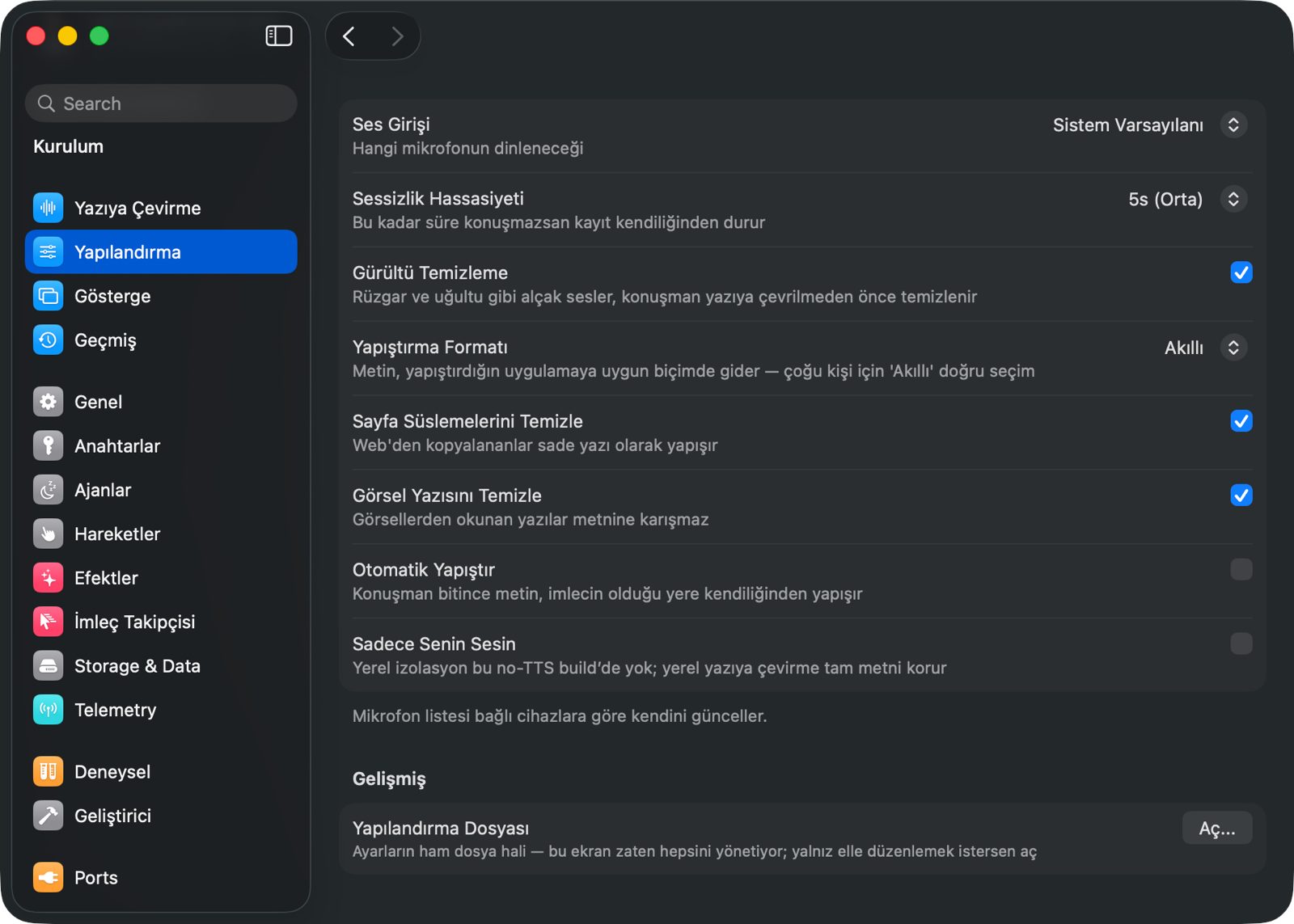
Task: Open the Ports label in sidebar
Action: 96,878
